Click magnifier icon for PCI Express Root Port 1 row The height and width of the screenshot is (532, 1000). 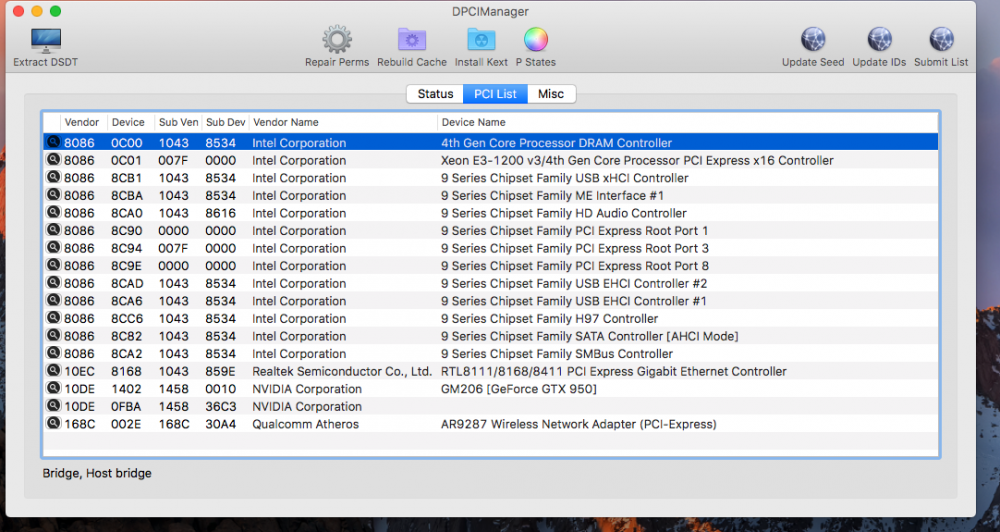pyautogui.click(x=54, y=230)
